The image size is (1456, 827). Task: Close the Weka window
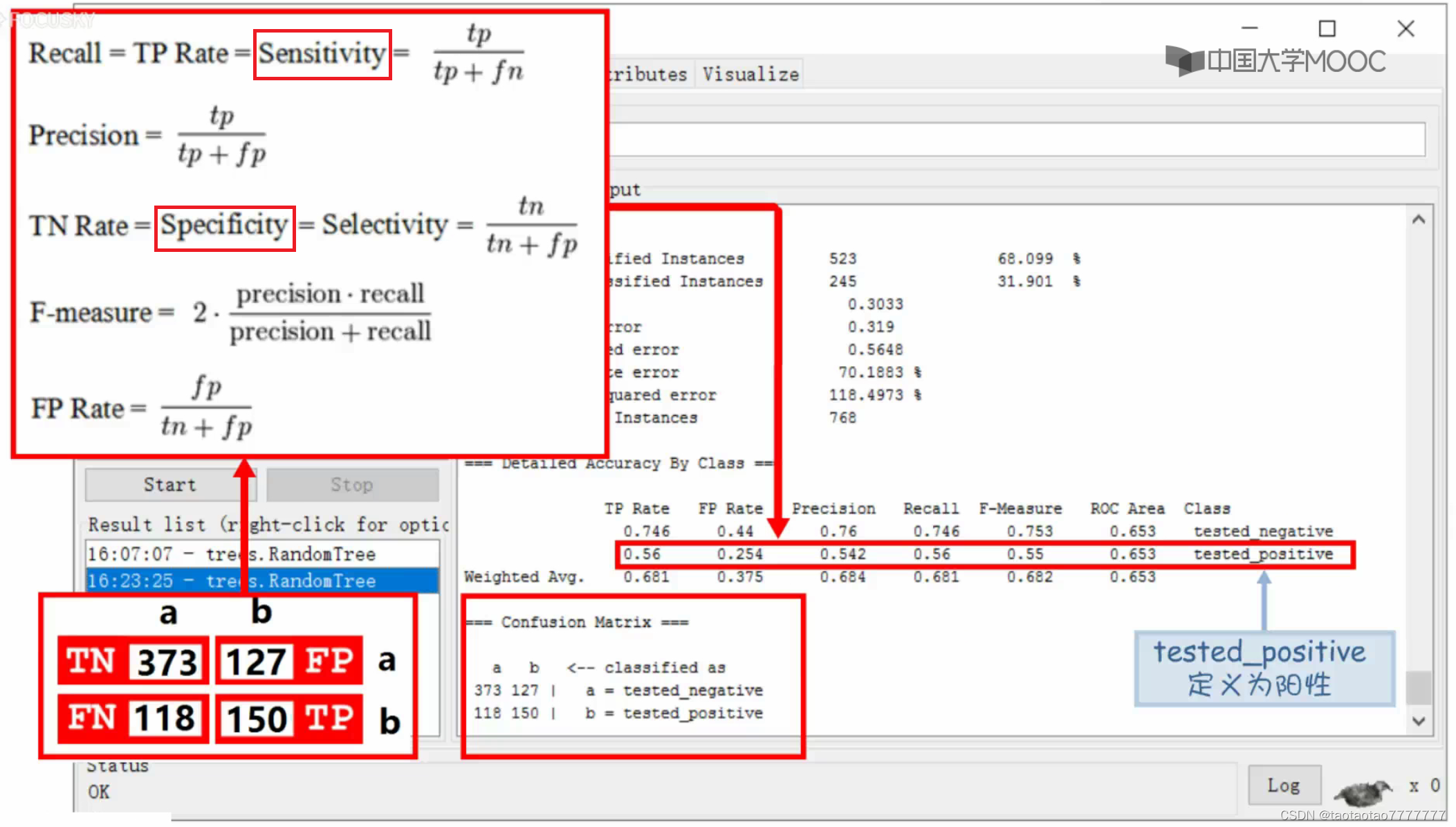pos(1406,28)
